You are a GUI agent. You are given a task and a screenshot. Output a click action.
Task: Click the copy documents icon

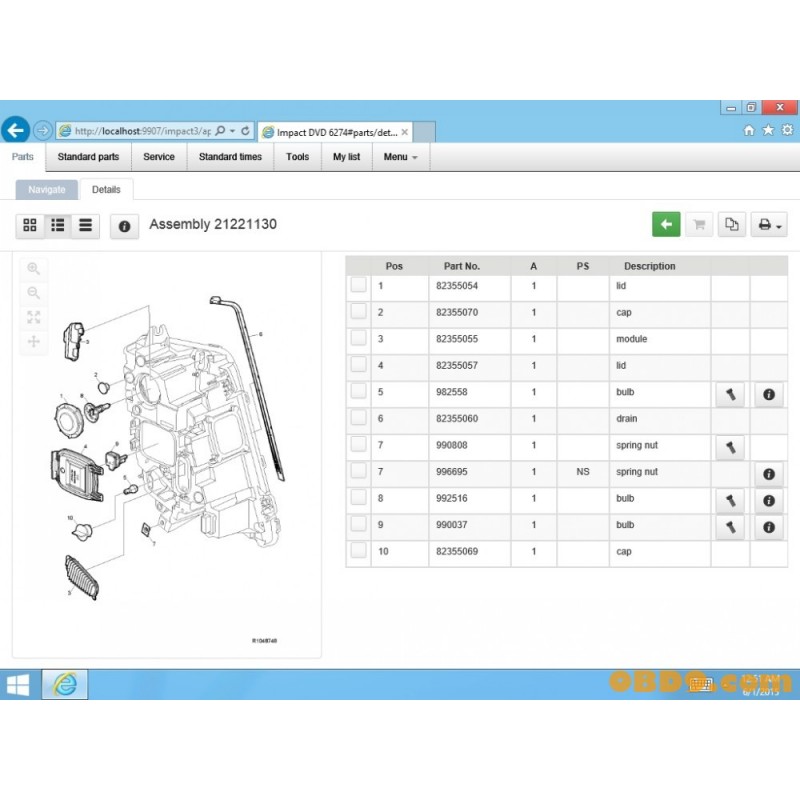pyautogui.click(x=732, y=225)
